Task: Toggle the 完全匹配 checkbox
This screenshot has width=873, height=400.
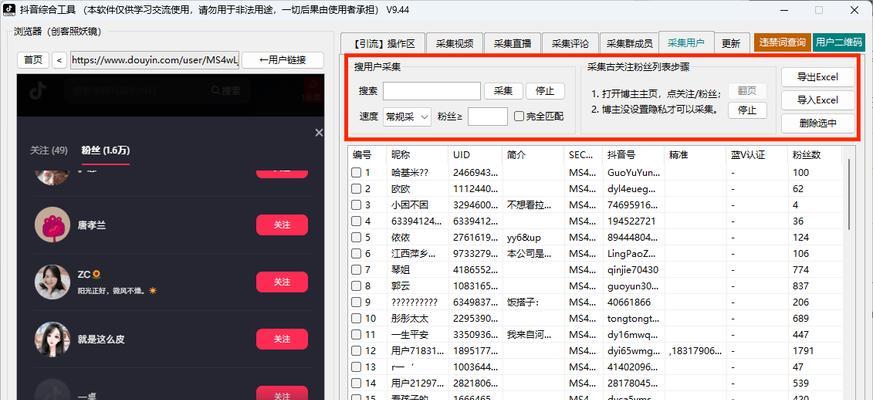Action: tap(519, 116)
